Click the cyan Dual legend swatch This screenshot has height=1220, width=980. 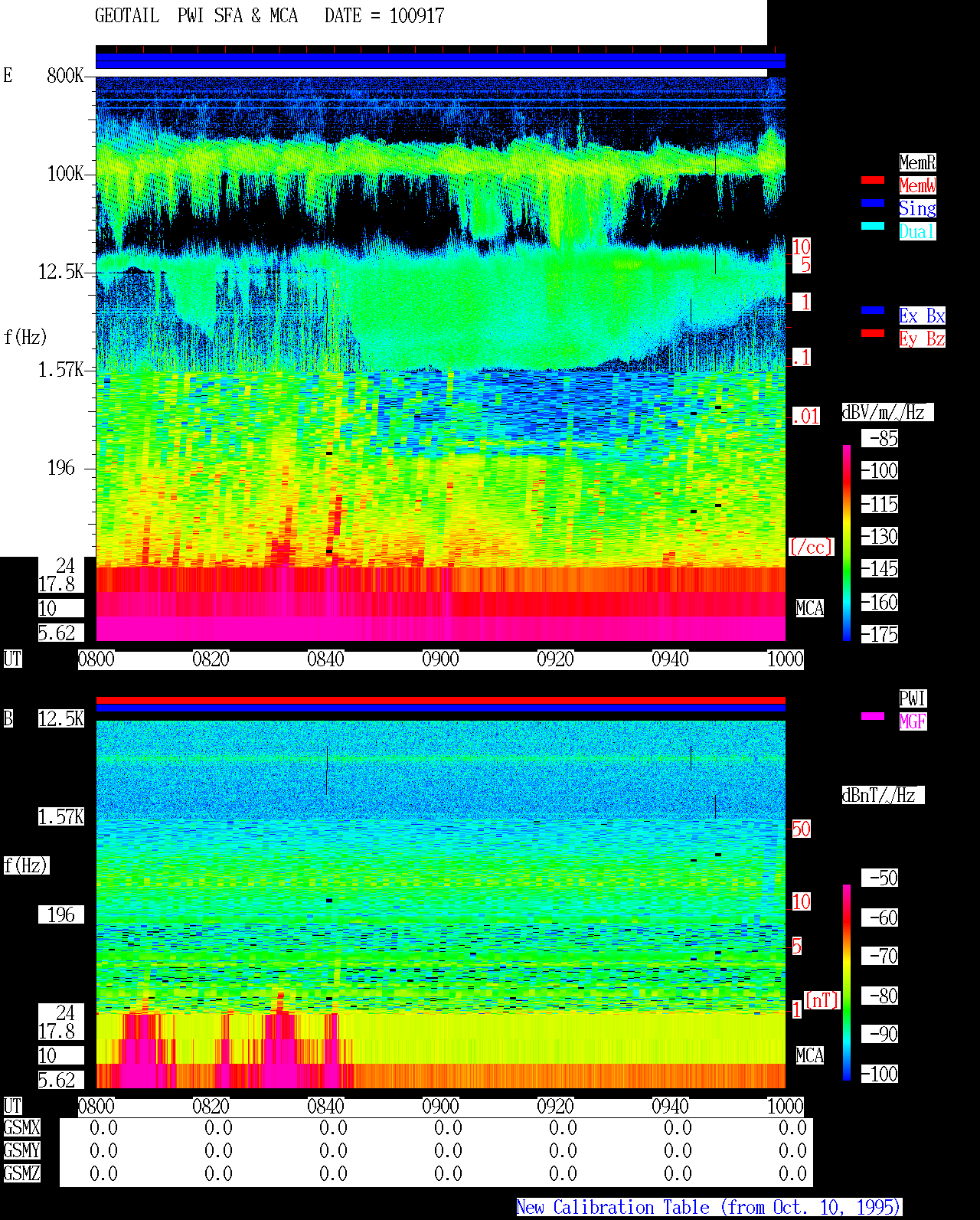point(873,226)
